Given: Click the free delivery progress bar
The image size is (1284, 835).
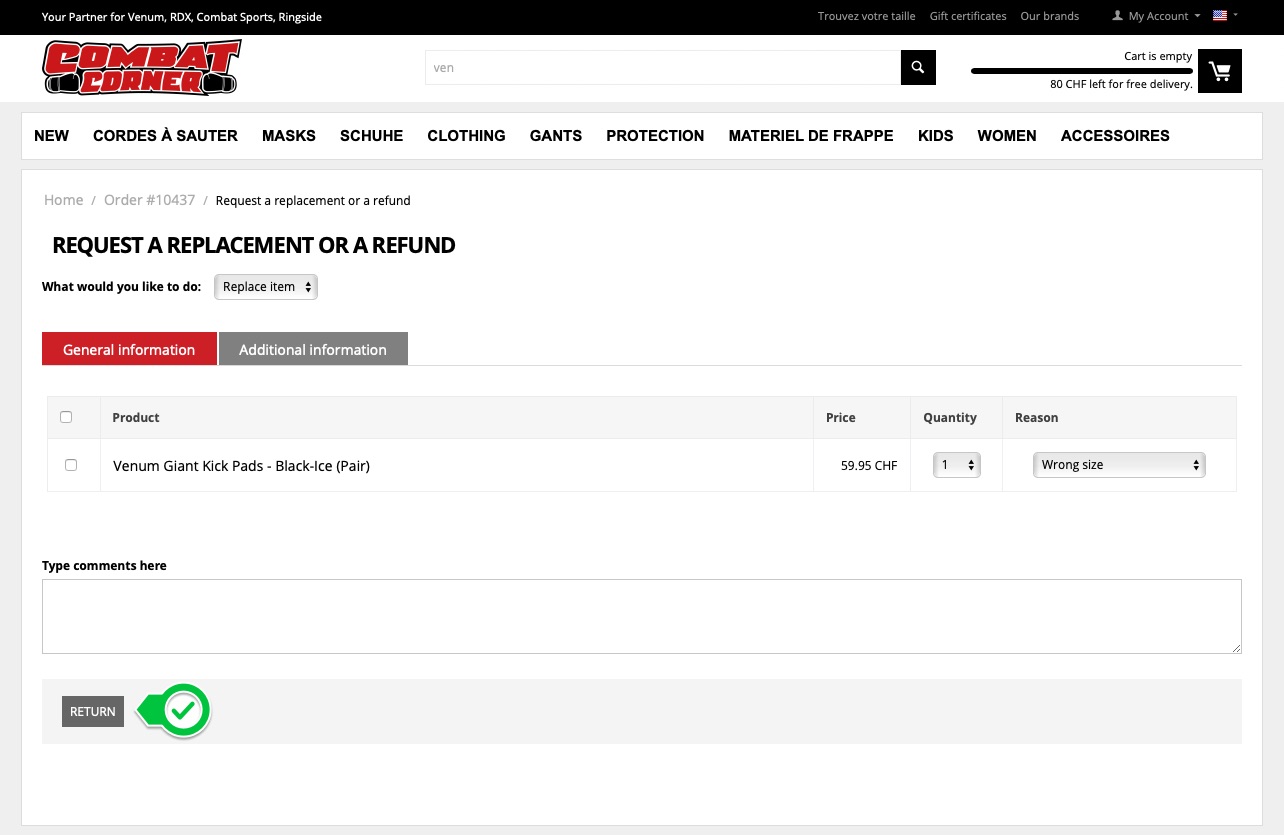Looking at the screenshot, I should tap(1082, 71).
